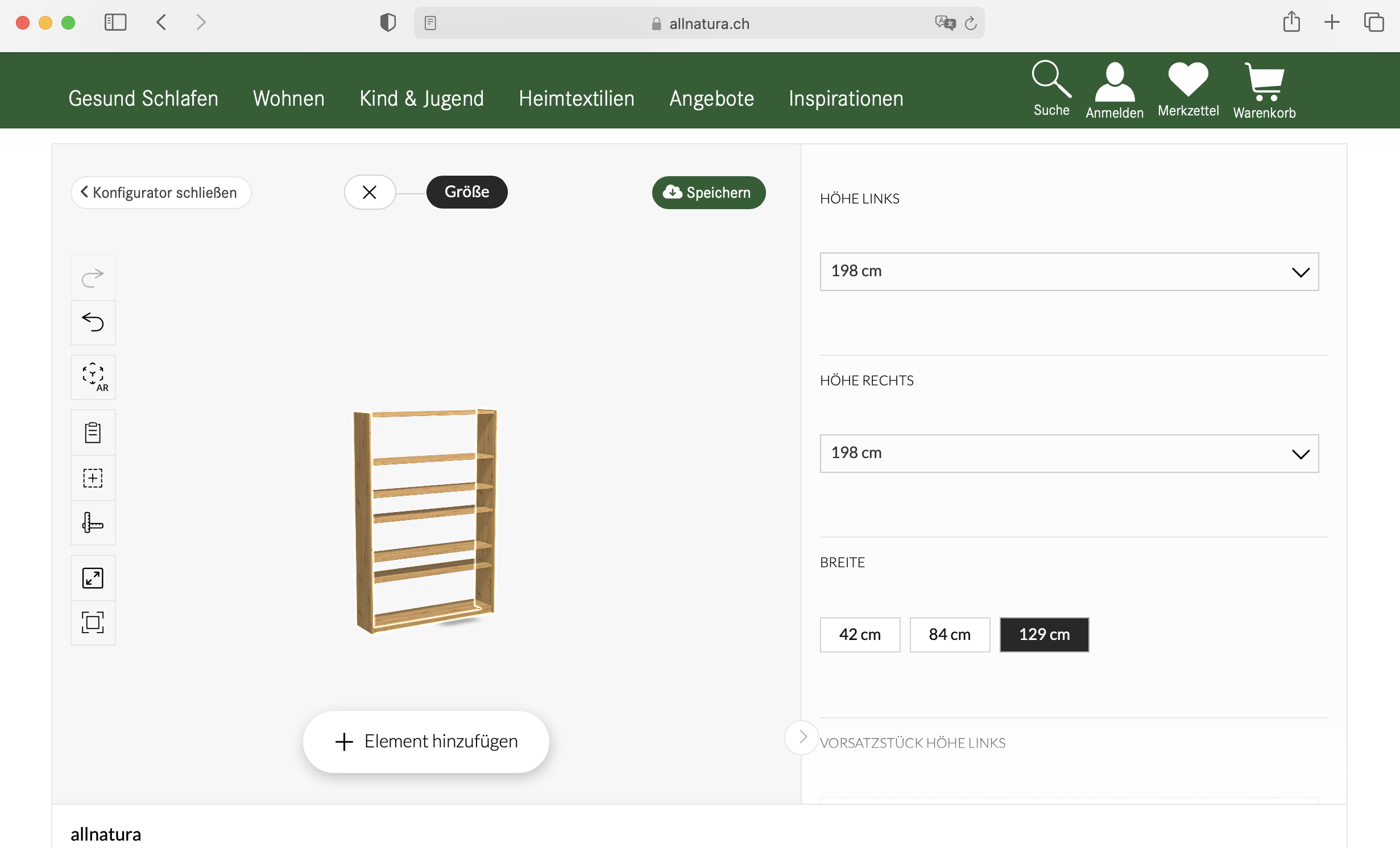The image size is (1400, 848).
Task: Close the configurator via Konfigurator schließen
Action: pos(161,193)
